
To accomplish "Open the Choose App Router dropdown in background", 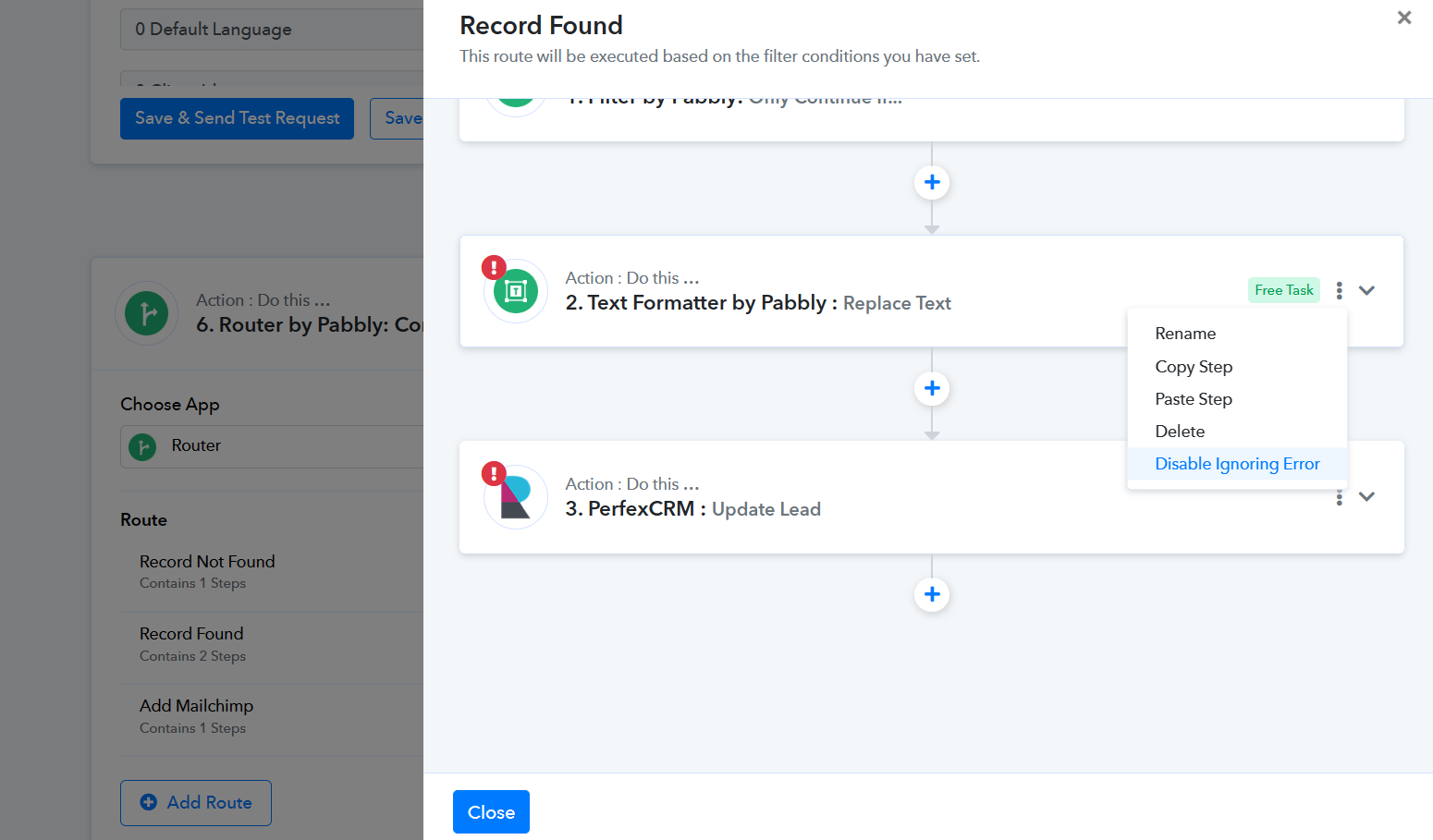I will point(272,446).
